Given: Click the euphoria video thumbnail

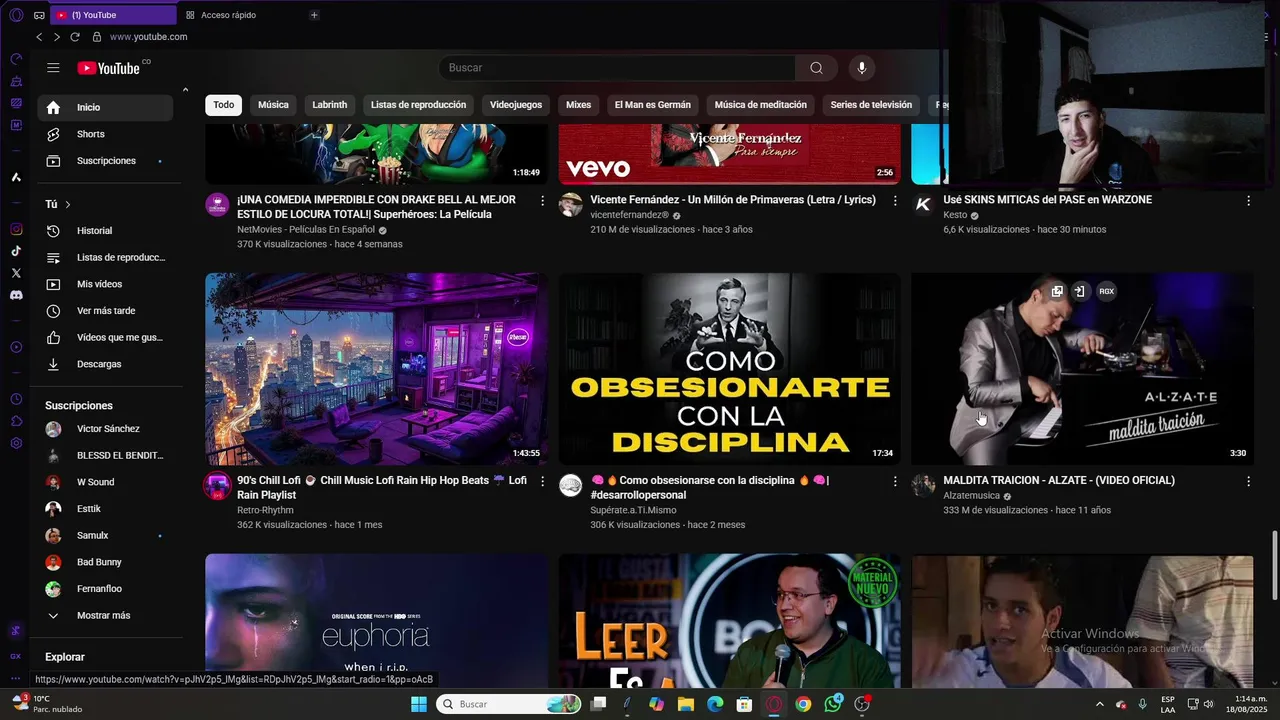Looking at the screenshot, I should (376, 620).
